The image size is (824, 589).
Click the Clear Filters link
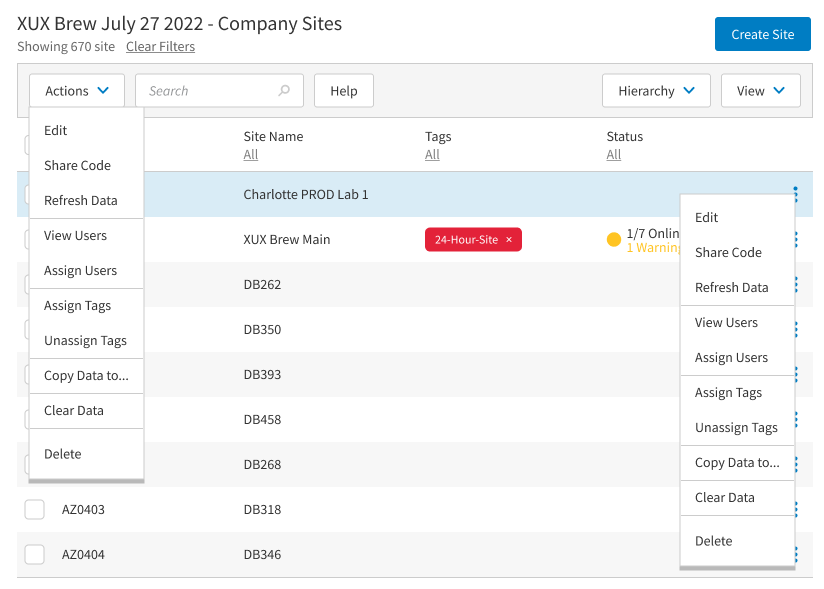coord(160,47)
